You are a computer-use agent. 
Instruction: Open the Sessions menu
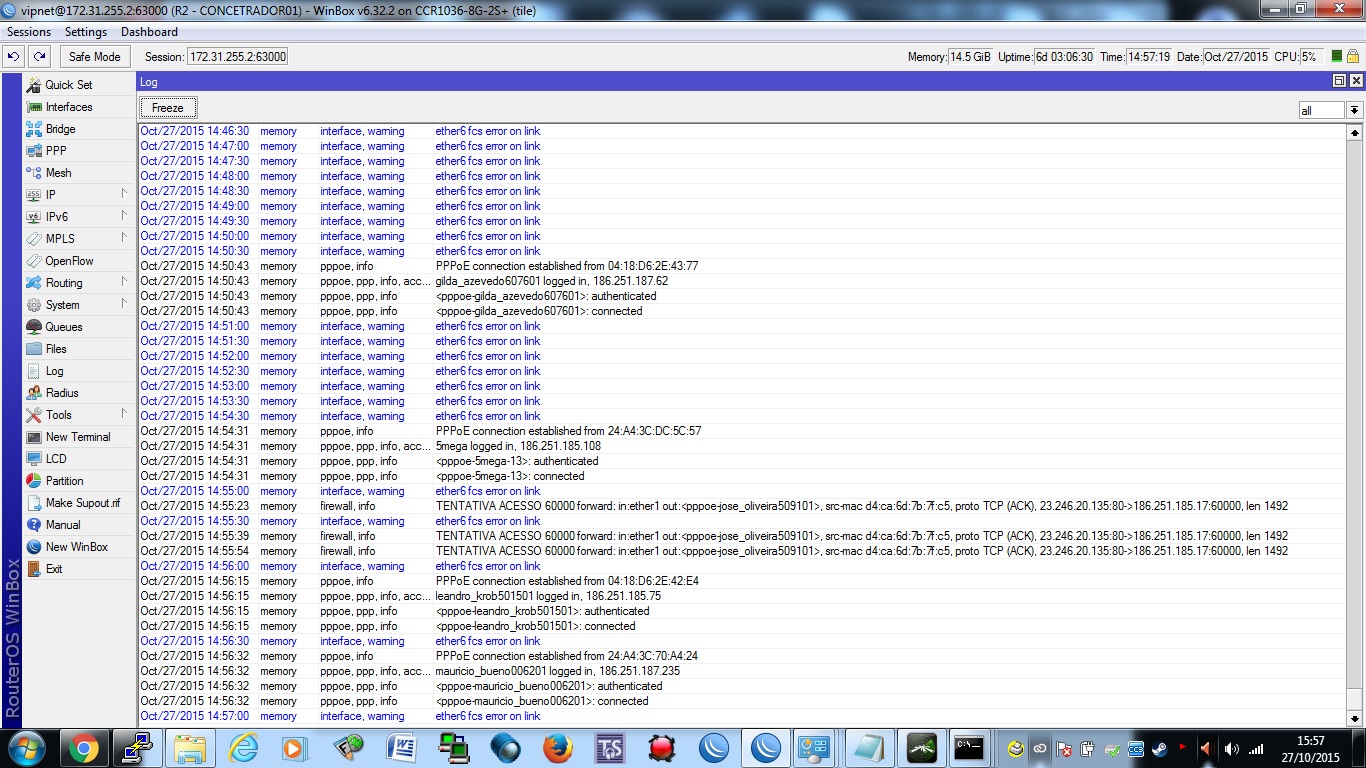click(x=29, y=32)
